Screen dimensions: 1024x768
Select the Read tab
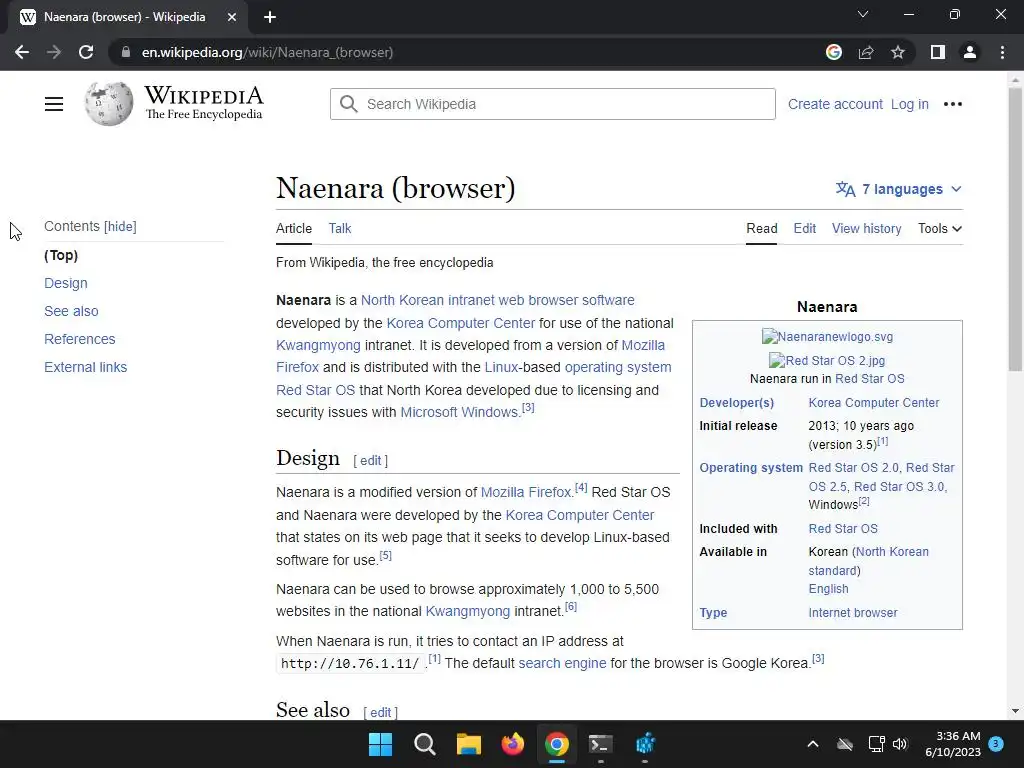pos(761,229)
